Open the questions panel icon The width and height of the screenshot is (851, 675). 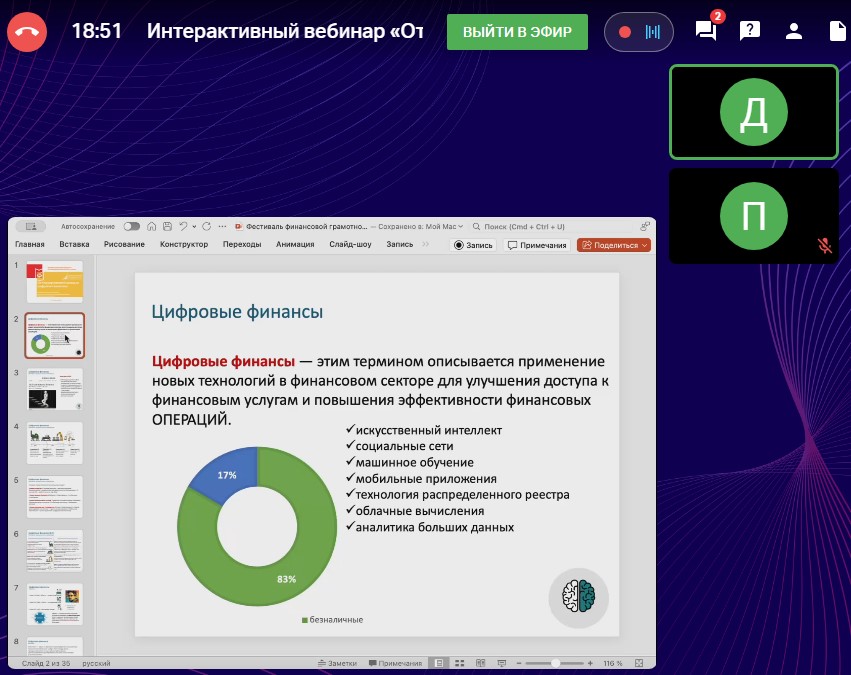tap(750, 31)
